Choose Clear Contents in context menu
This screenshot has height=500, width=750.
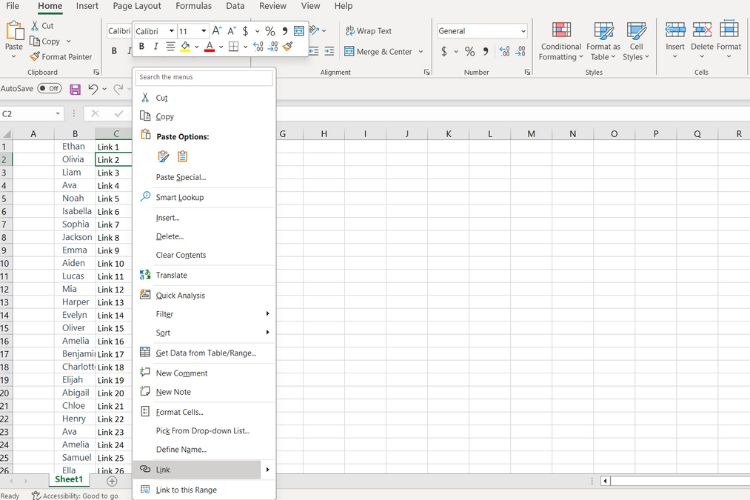204,255
